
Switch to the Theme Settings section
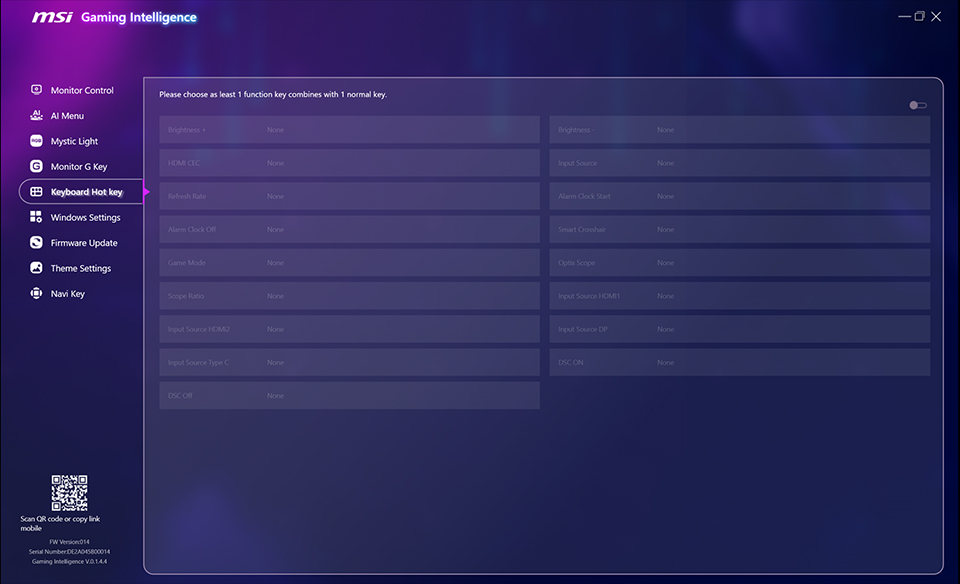pos(81,268)
